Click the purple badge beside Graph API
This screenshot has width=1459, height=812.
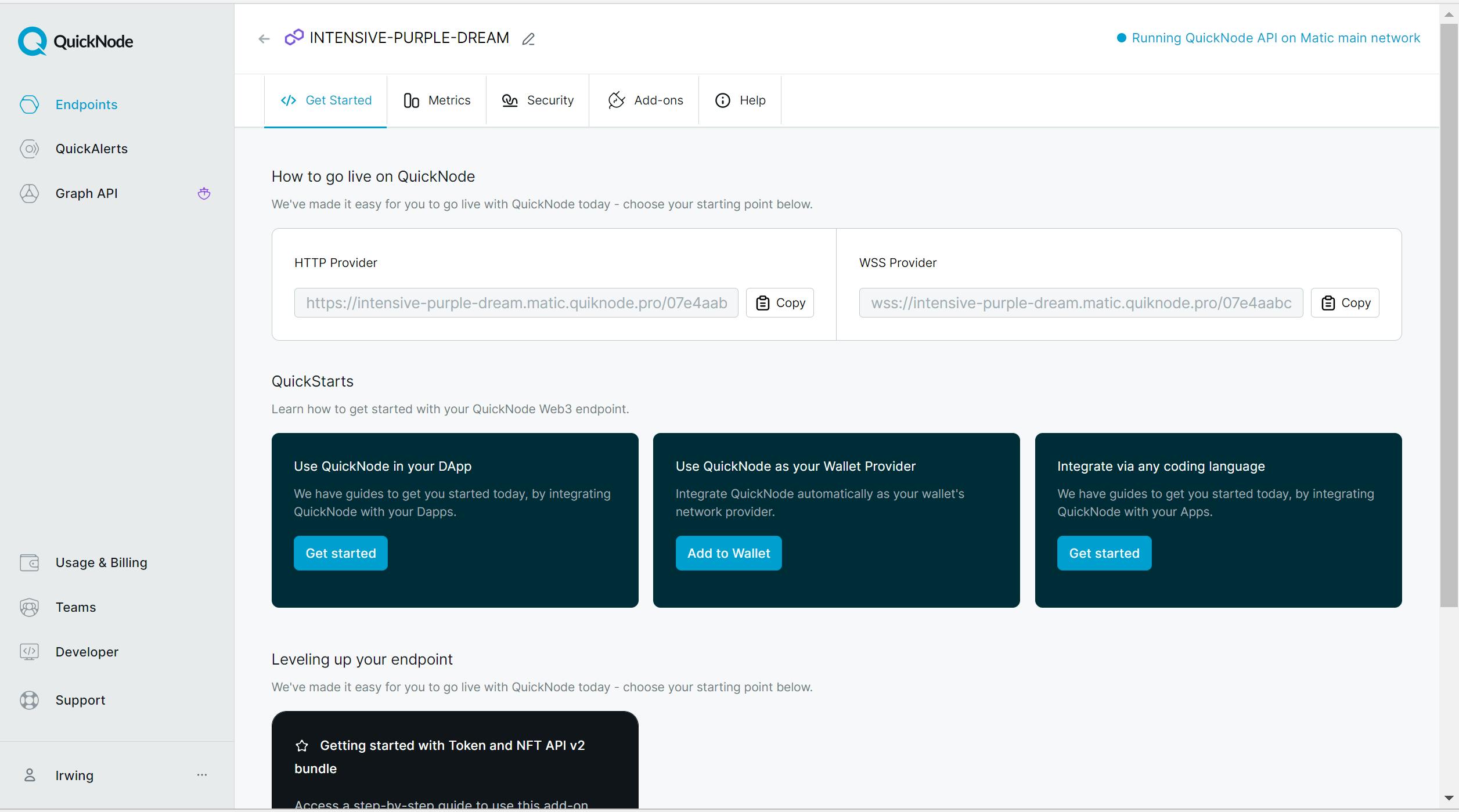tap(204, 193)
